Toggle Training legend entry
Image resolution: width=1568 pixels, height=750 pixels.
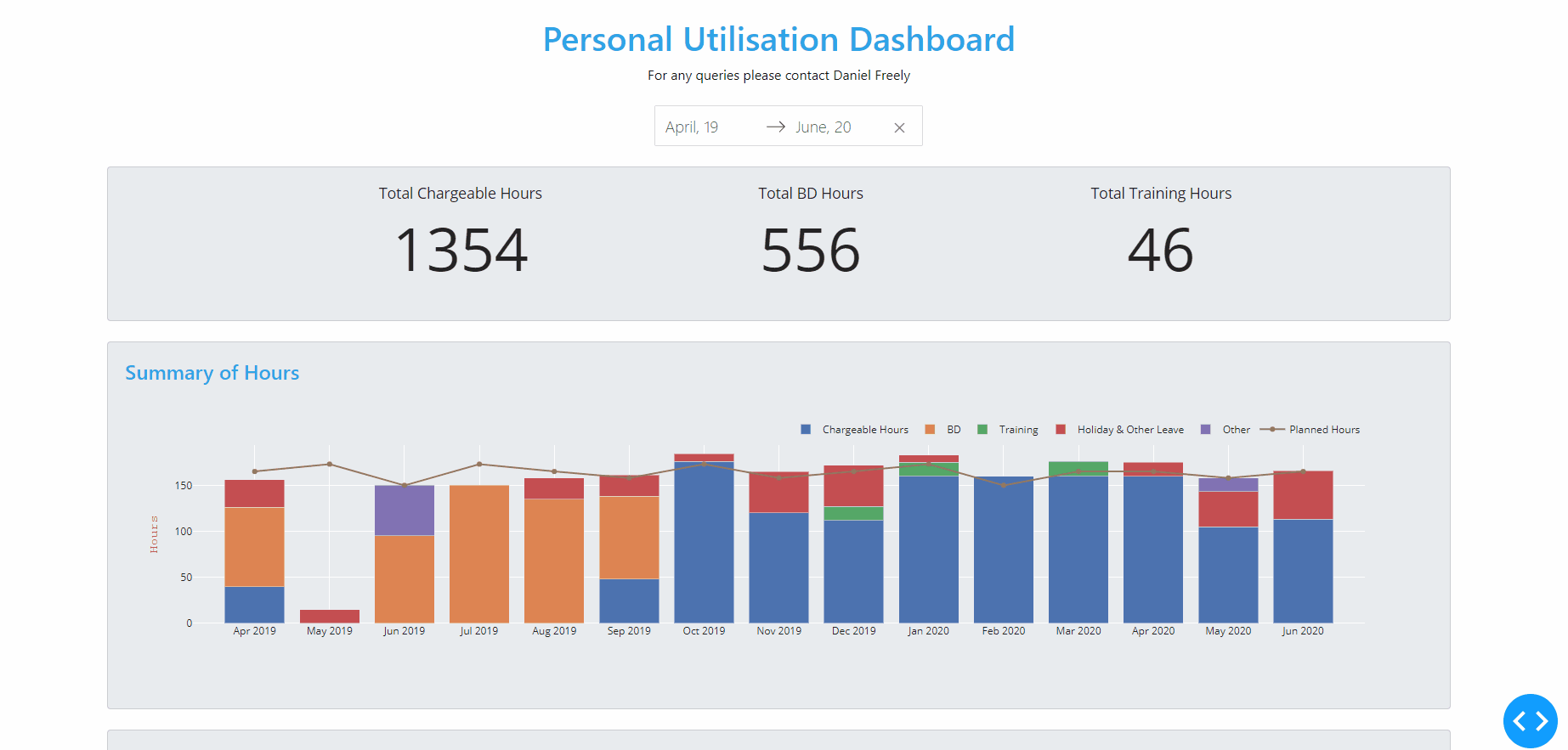[1008, 430]
